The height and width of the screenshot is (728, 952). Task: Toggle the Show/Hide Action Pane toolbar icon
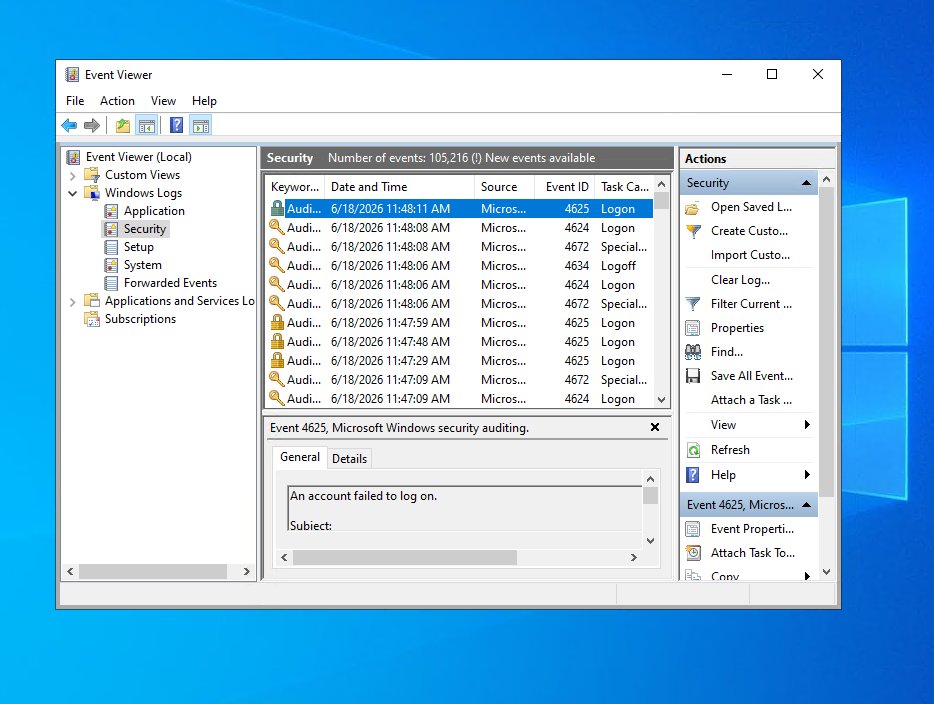point(200,126)
